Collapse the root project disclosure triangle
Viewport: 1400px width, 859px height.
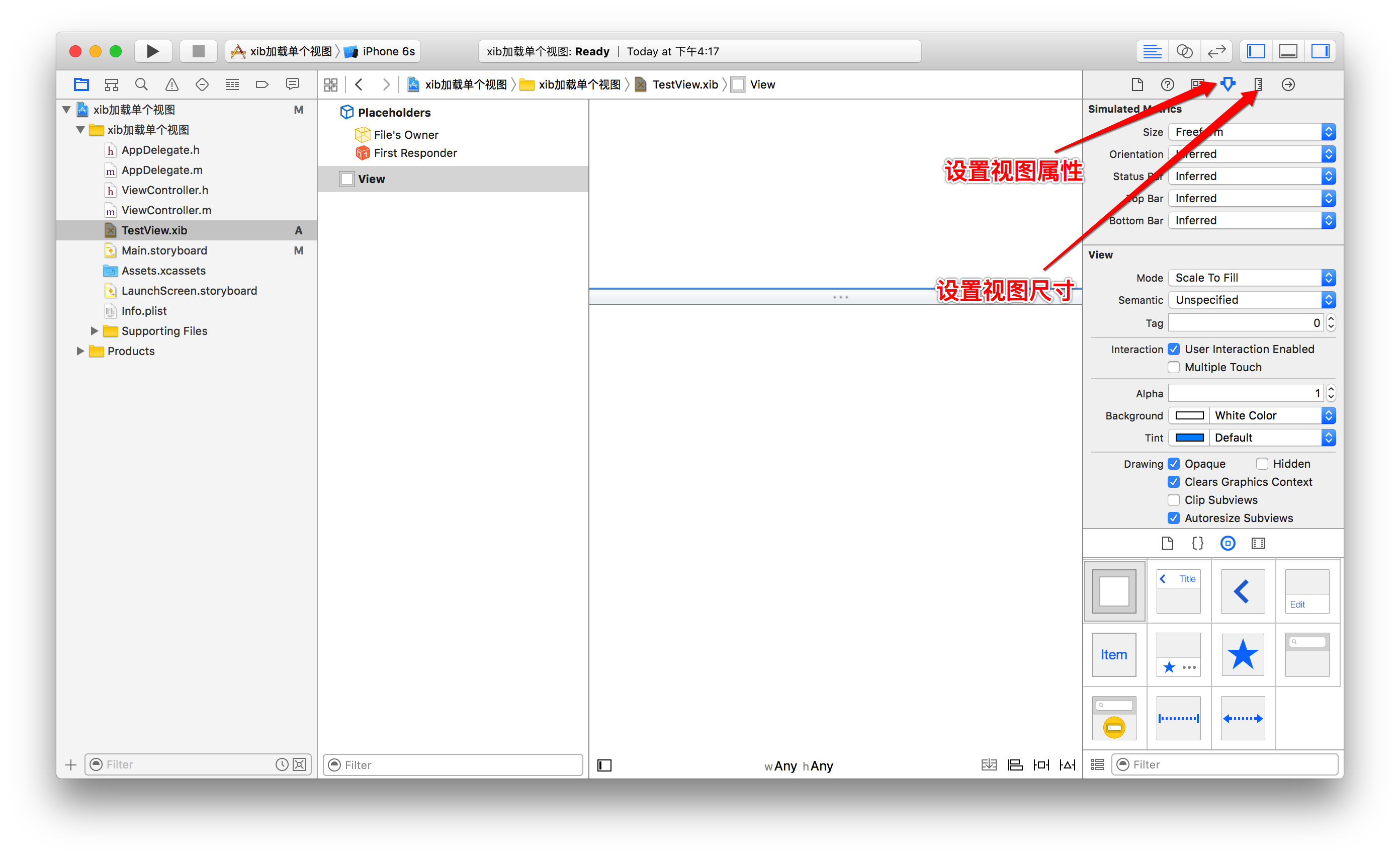click(x=66, y=109)
